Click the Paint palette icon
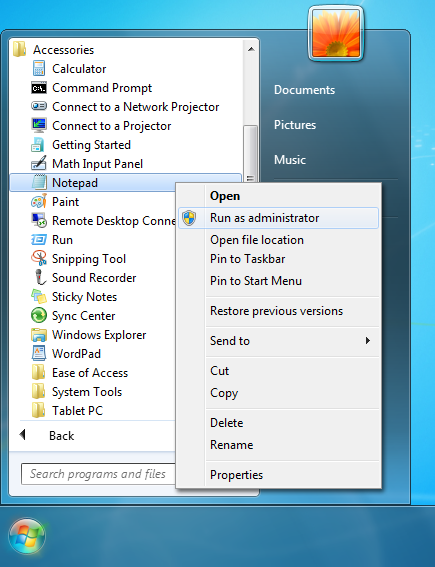This screenshot has width=435, height=567. click(x=39, y=201)
